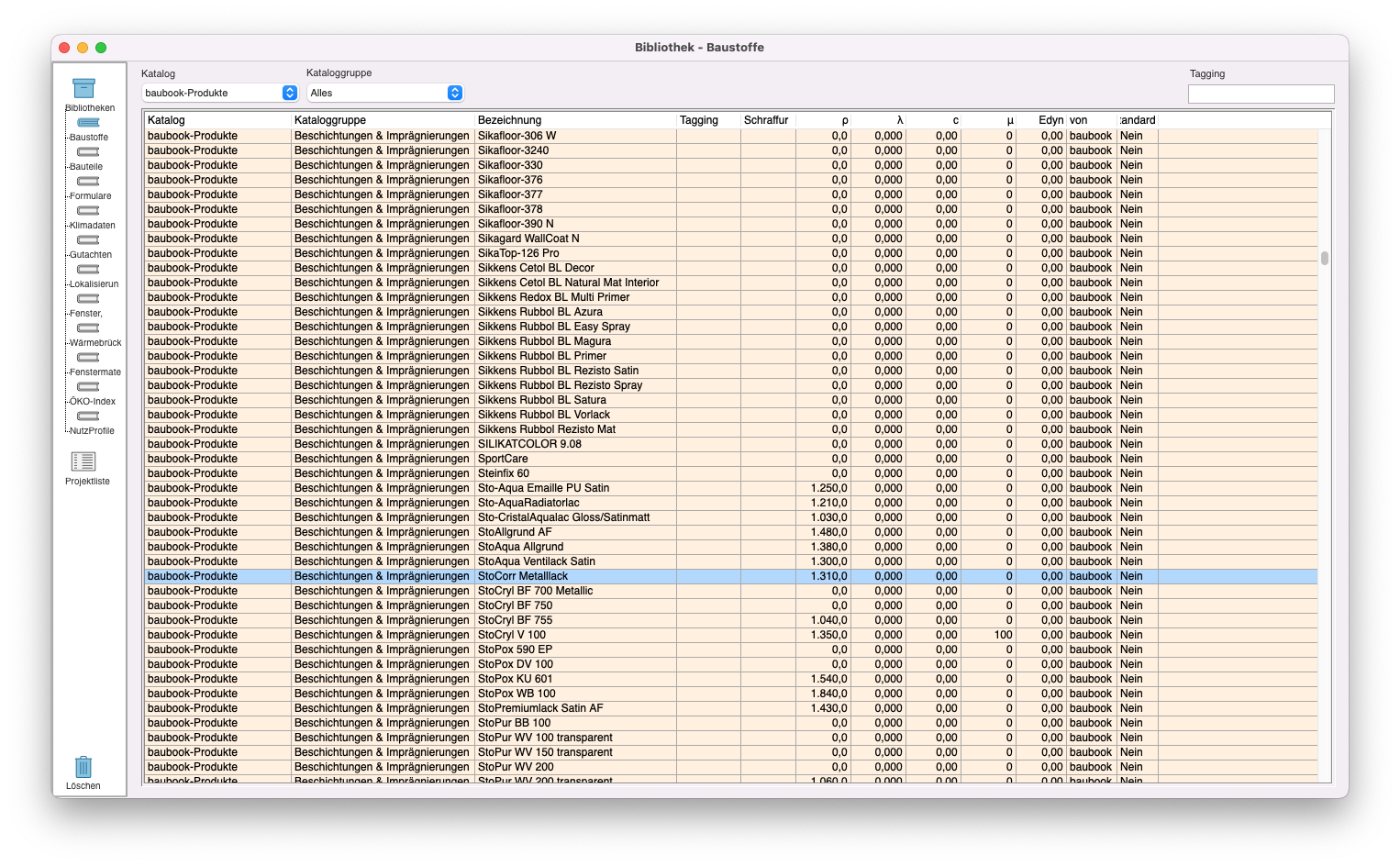Select the row Steinfix 60
Screen dimensions: 1400x866
(x=731, y=473)
